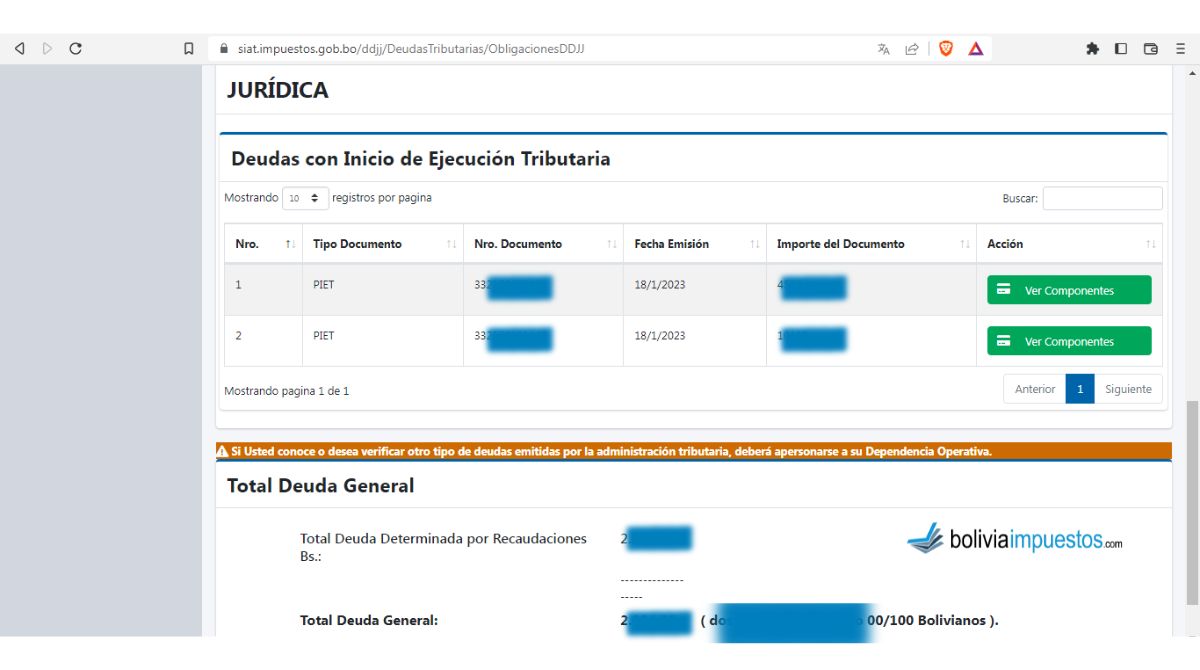
Task: Go to the Siguiente page
Action: pyautogui.click(x=1128, y=389)
